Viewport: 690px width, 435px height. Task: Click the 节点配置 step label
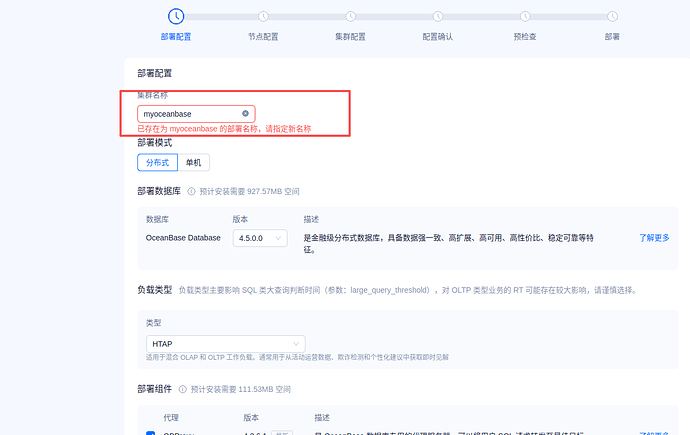pyautogui.click(x=263, y=37)
